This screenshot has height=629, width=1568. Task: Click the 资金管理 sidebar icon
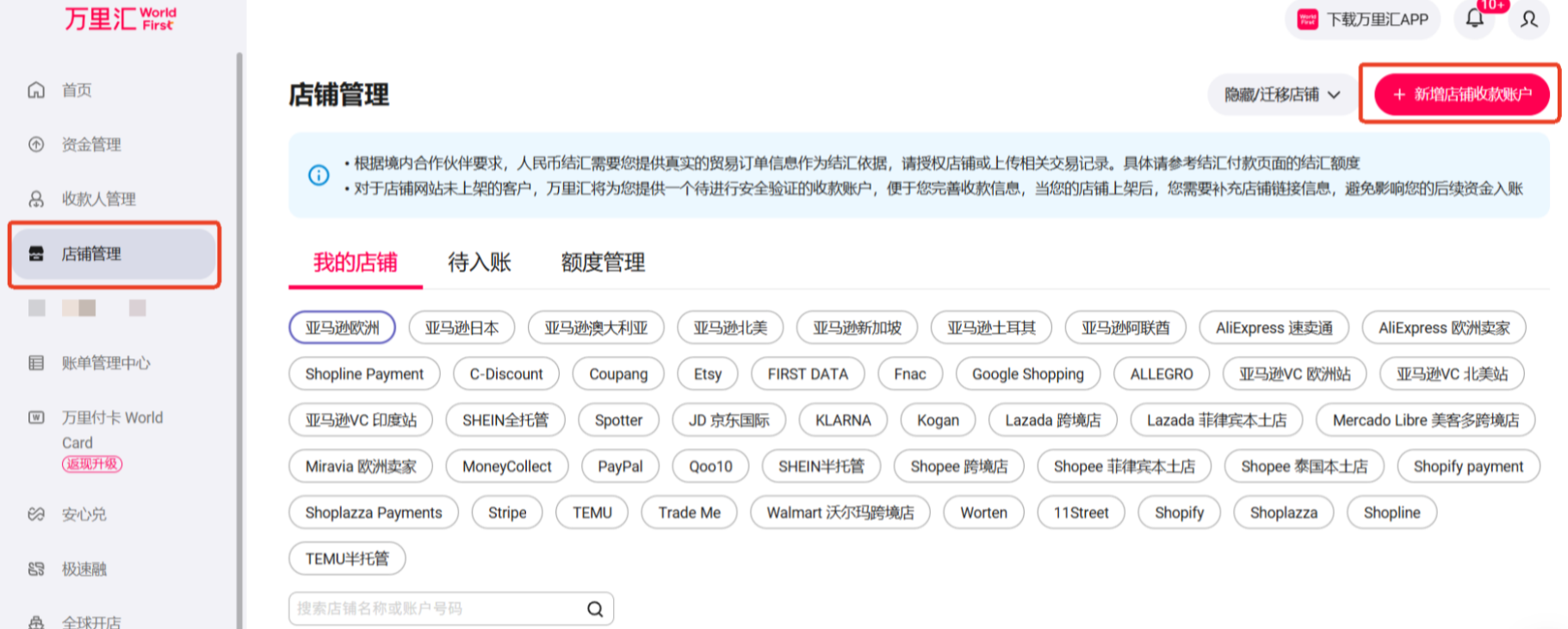point(36,144)
